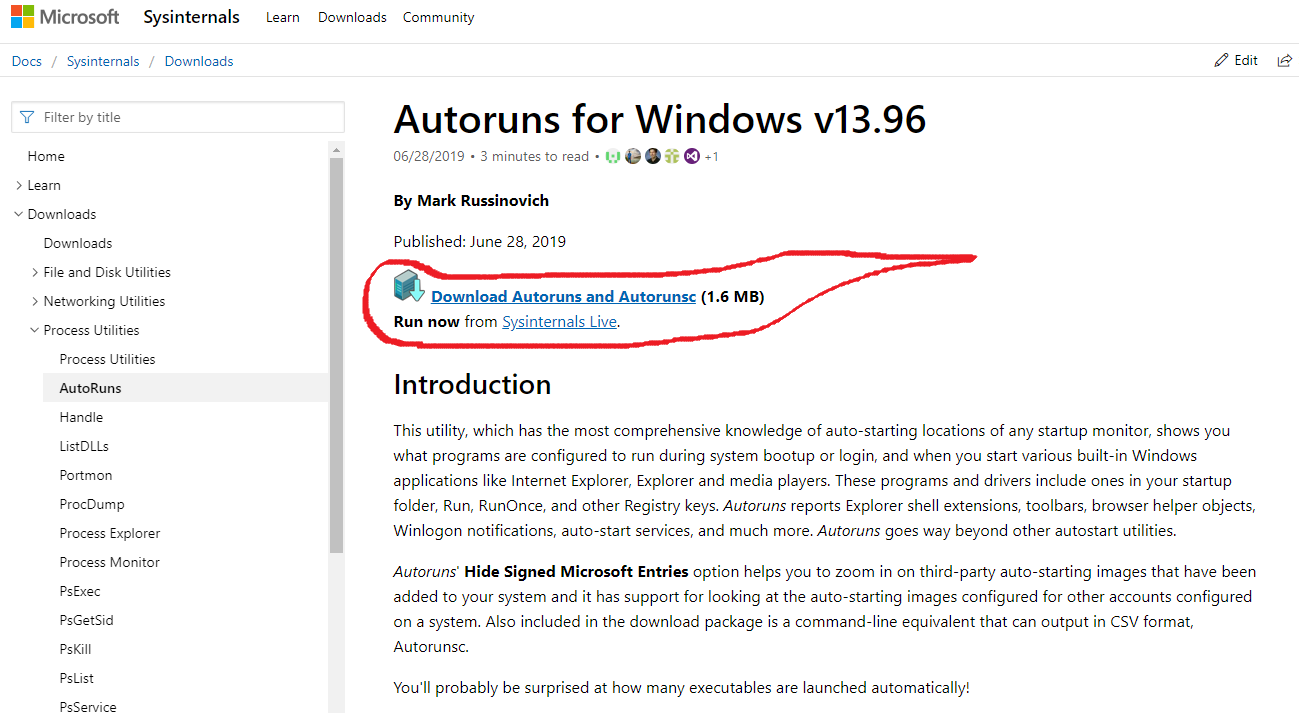Go to Docs breadcrumb
The height and width of the screenshot is (713, 1299).
click(27, 61)
